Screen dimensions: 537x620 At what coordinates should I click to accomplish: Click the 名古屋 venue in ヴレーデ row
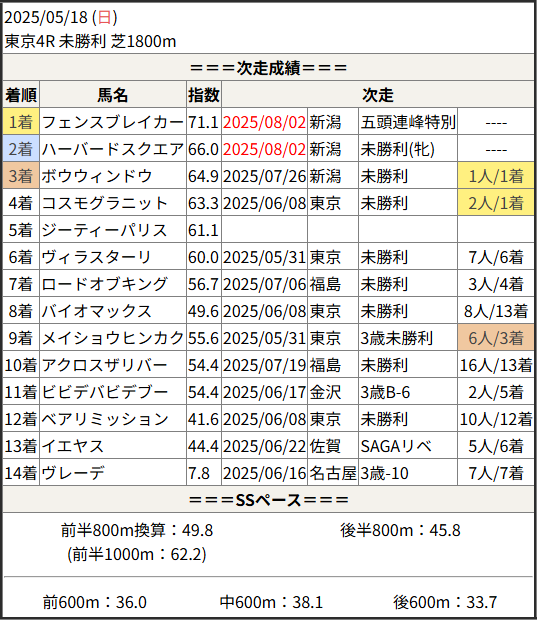(333, 473)
